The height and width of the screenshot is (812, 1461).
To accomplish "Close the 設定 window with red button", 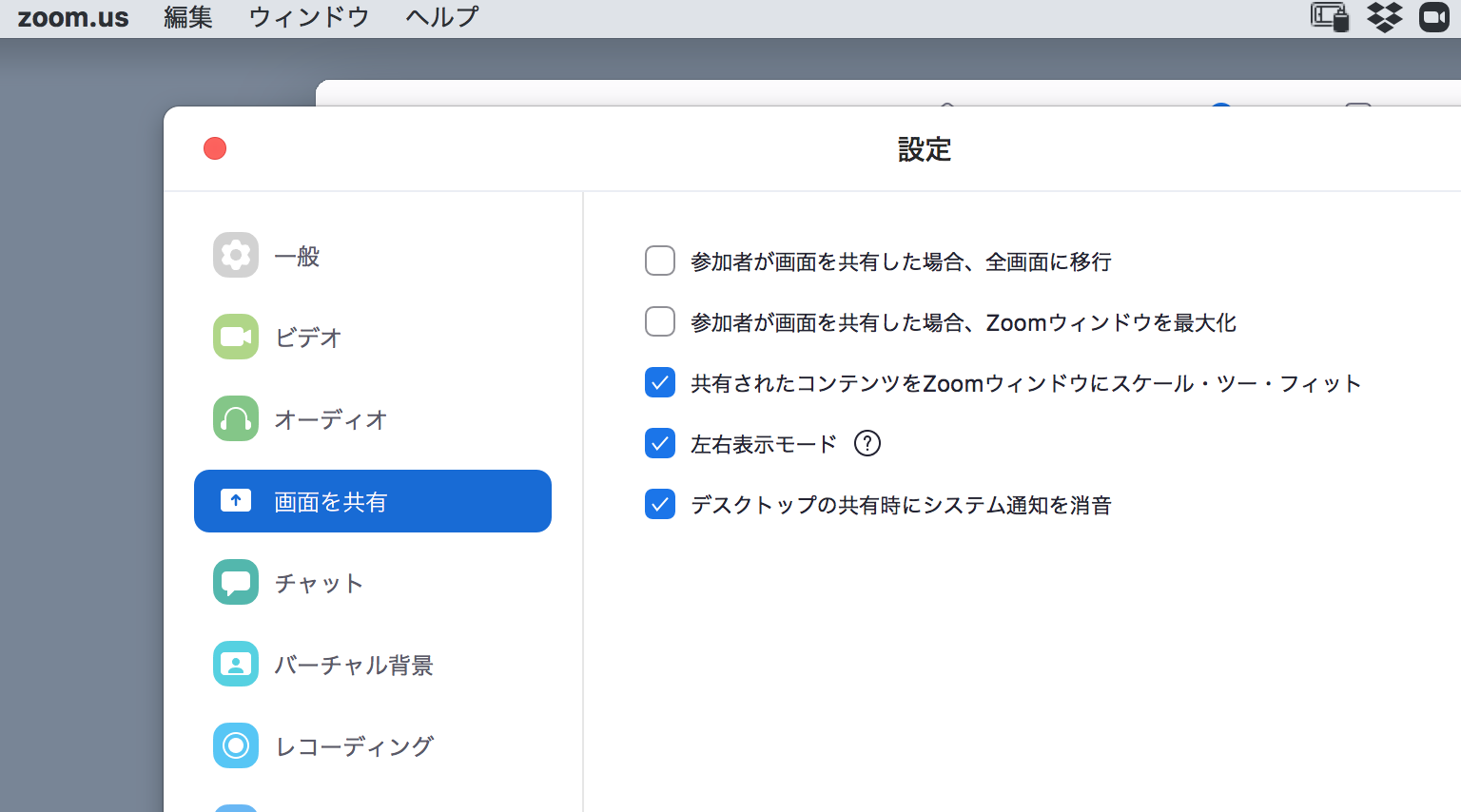I will point(215,148).
